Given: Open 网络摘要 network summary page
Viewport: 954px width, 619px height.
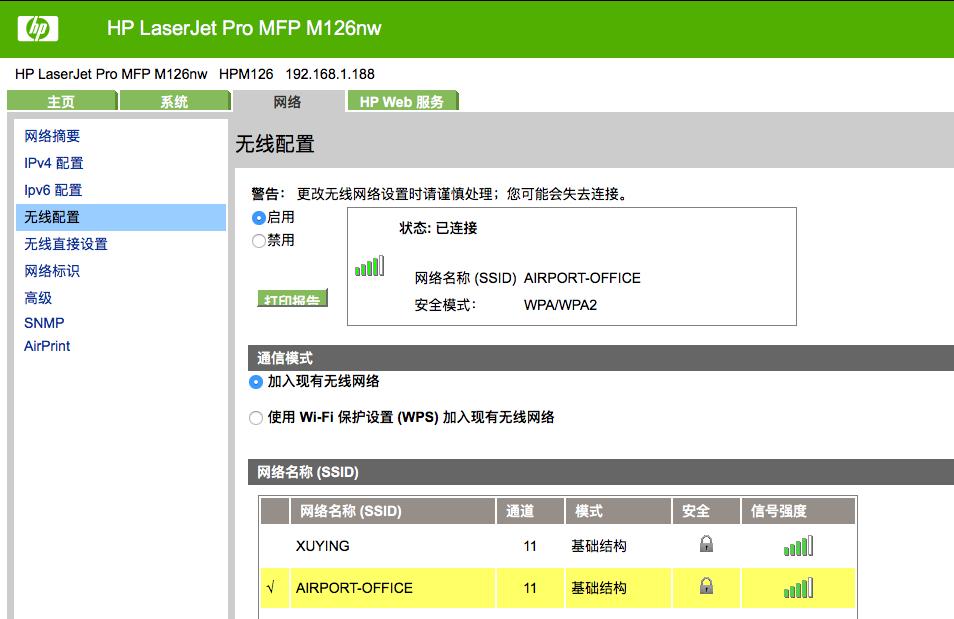Looking at the screenshot, I should (x=55, y=136).
